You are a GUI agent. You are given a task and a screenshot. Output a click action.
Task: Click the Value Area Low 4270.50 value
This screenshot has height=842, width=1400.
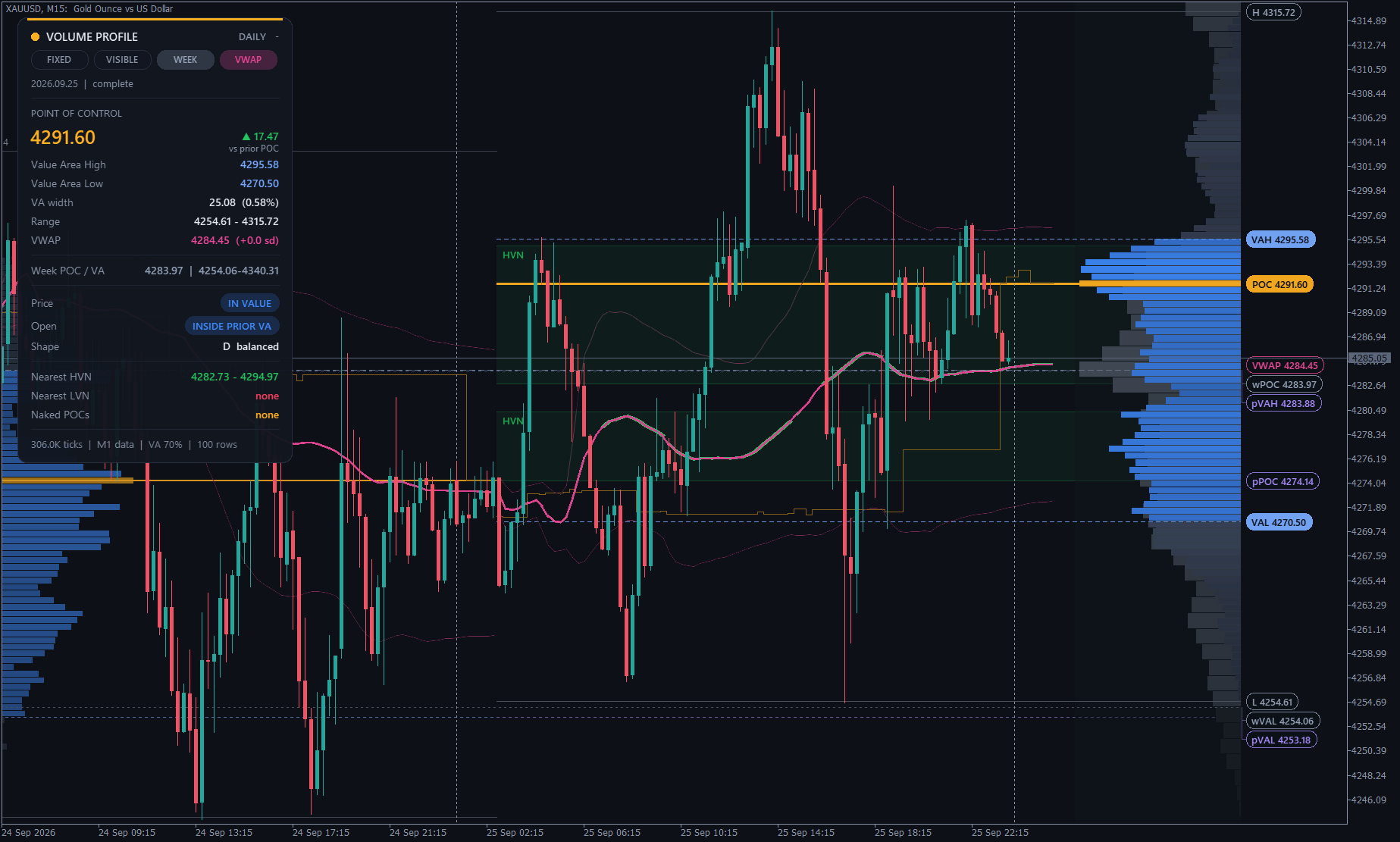pos(259,183)
